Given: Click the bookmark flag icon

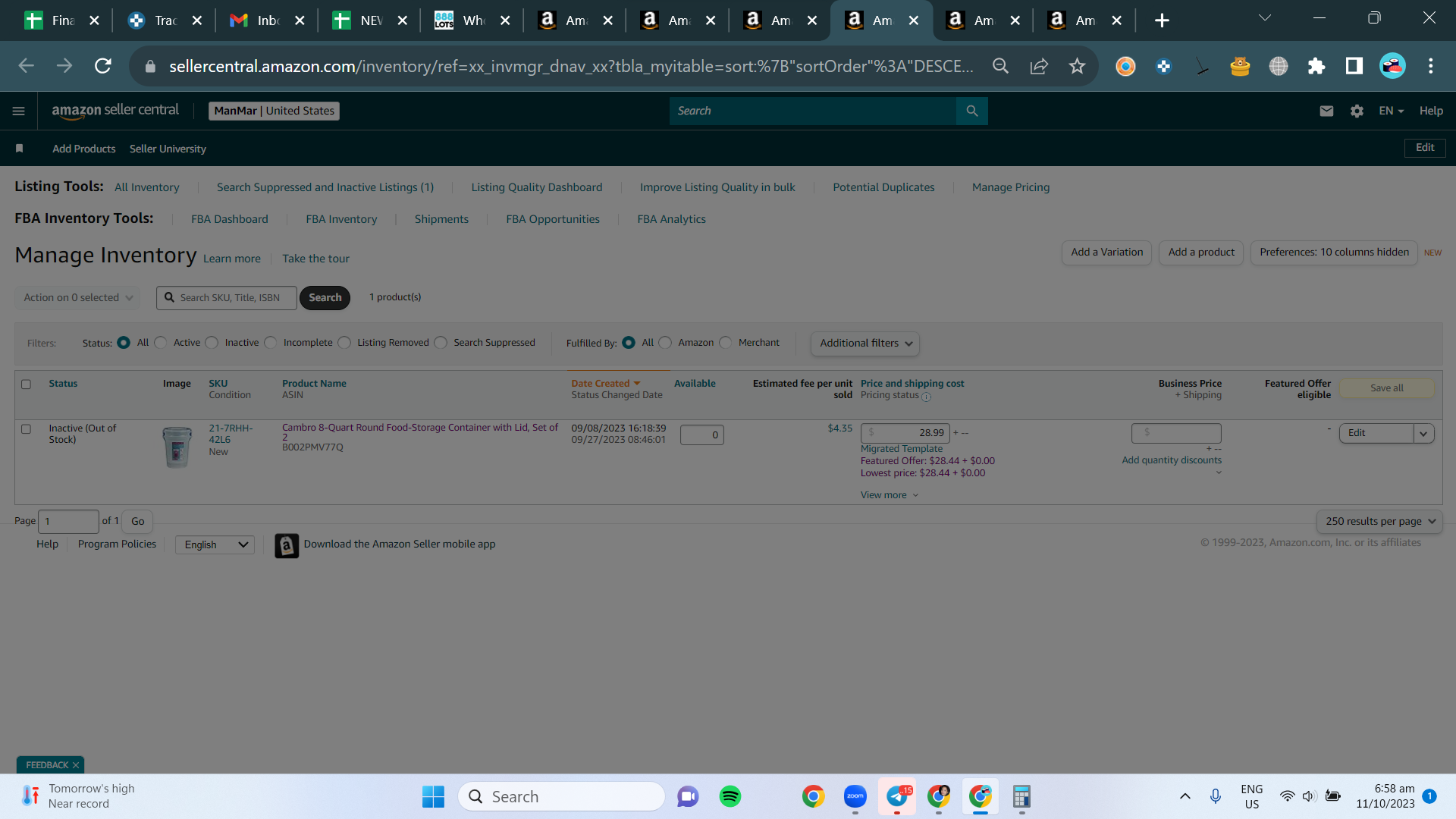Looking at the screenshot, I should click(20, 149).
